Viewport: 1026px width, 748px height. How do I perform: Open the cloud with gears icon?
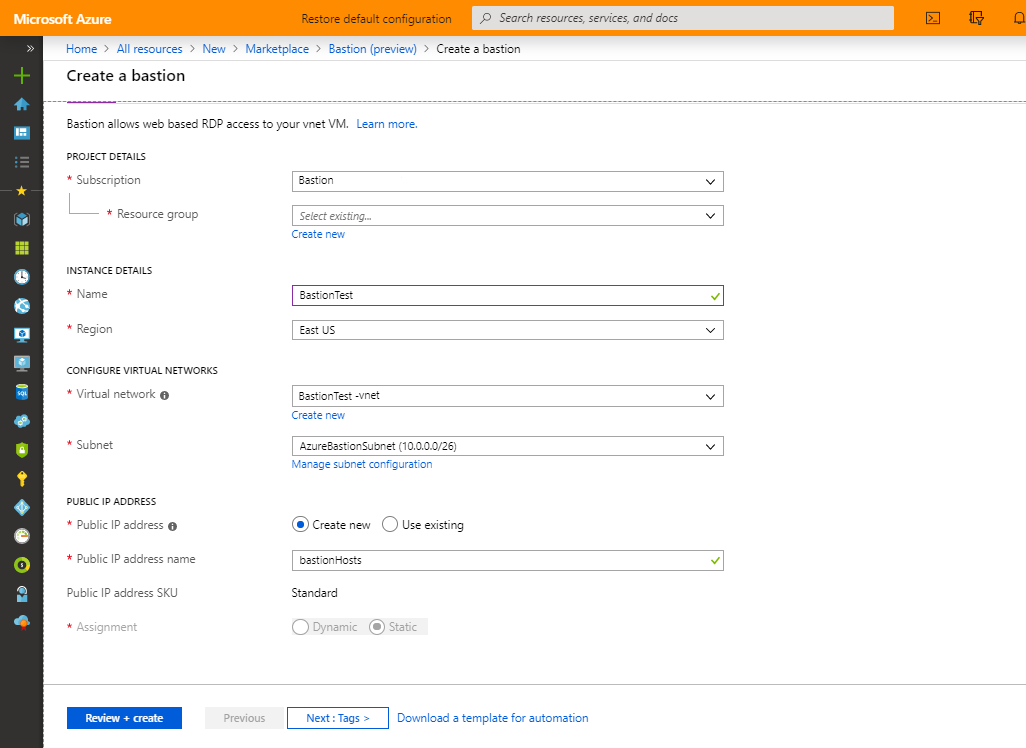pos(22,421)
